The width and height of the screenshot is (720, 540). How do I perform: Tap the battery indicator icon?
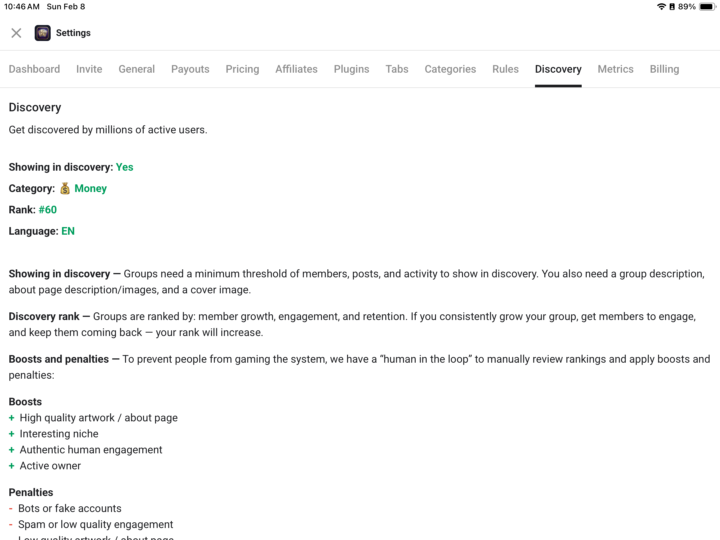[x=708, y=7]
